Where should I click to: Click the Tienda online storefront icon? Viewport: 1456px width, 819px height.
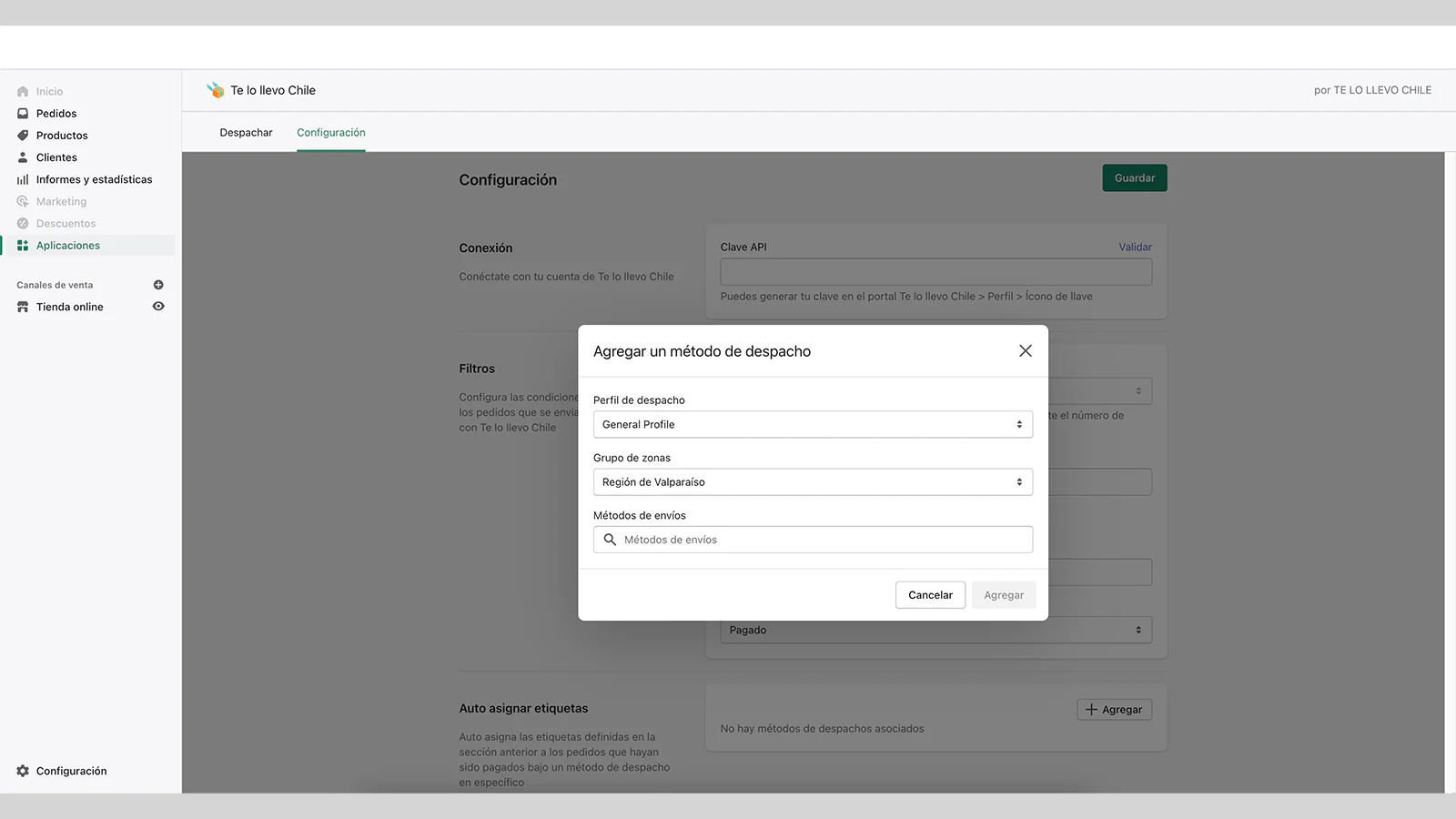(x=23, y=308)
